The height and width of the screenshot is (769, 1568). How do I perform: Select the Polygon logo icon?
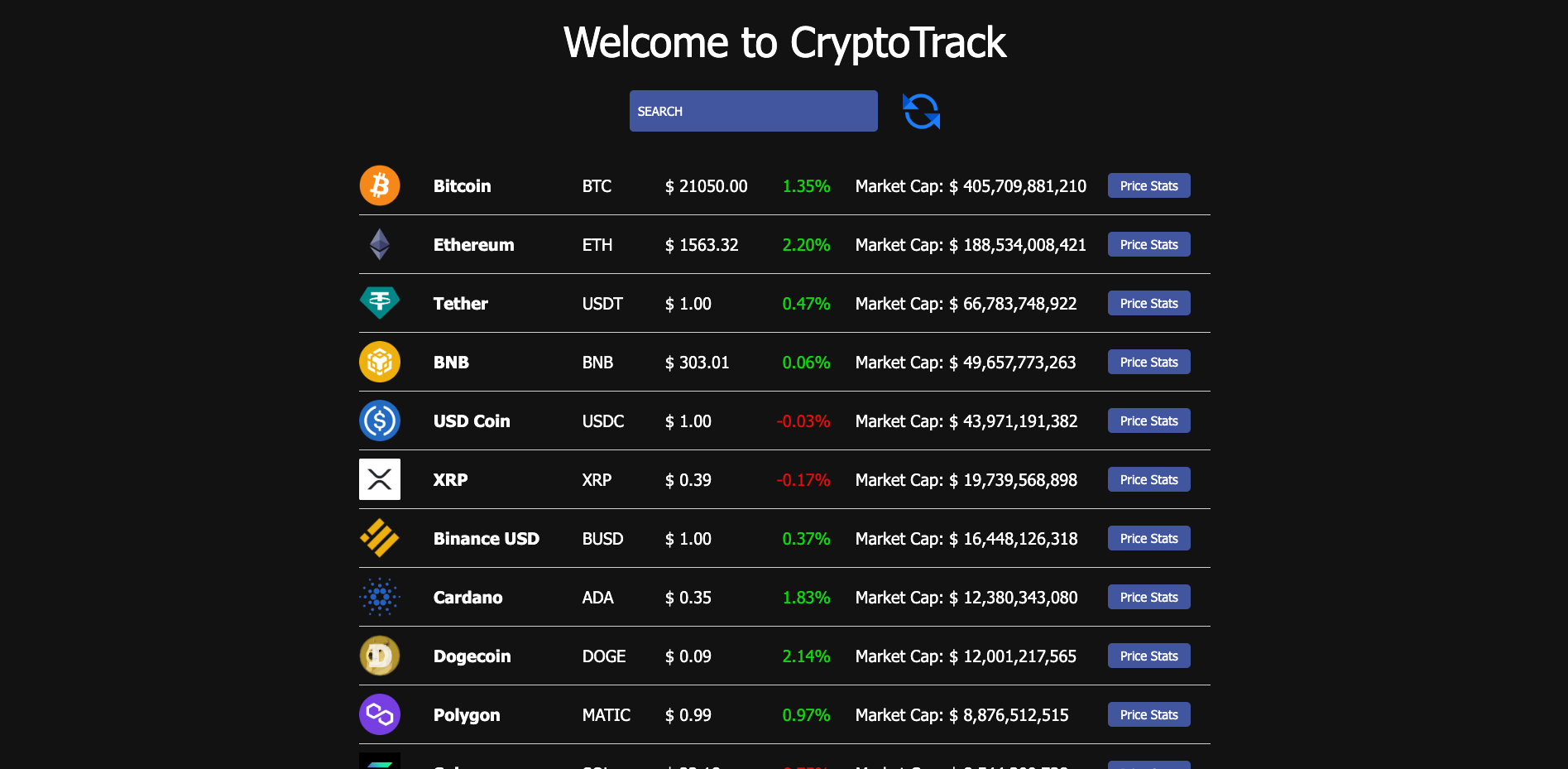(379, 714)
